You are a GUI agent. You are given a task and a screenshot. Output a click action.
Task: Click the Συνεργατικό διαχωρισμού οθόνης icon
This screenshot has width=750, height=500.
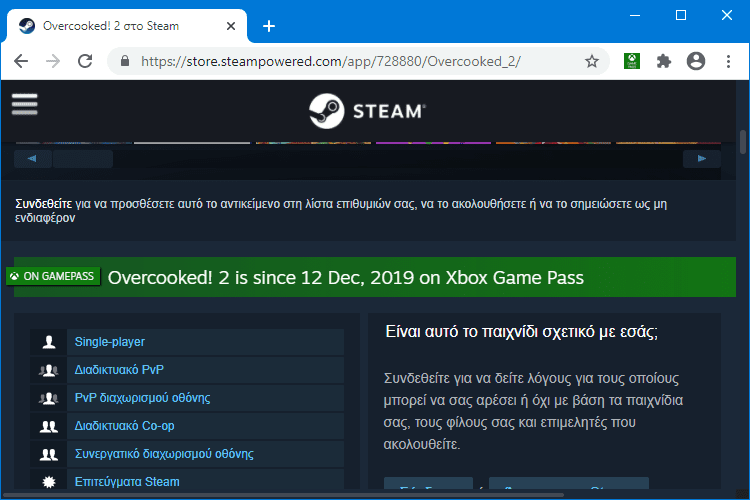(x=49, y=454)
